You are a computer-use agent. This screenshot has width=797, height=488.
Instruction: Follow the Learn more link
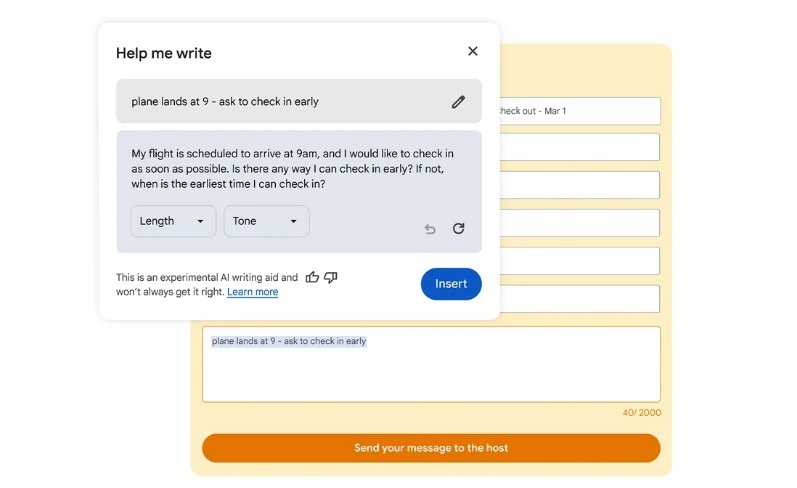click(252, 292)
